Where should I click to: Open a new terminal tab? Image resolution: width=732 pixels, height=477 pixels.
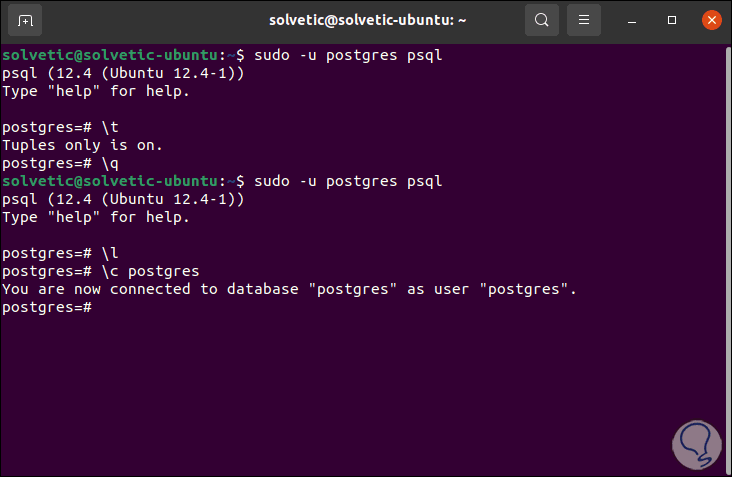pyautogui.click(x=25, y=20)
